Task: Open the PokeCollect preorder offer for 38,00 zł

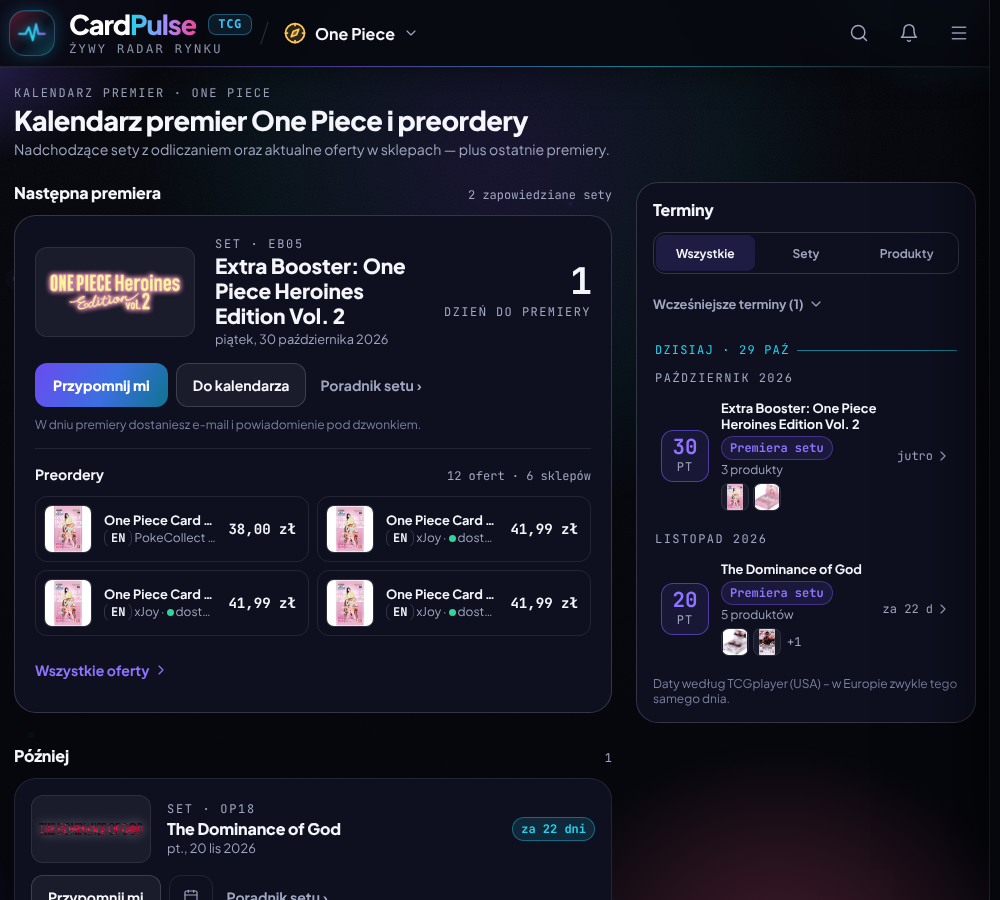Action: [x=172, y=529]
